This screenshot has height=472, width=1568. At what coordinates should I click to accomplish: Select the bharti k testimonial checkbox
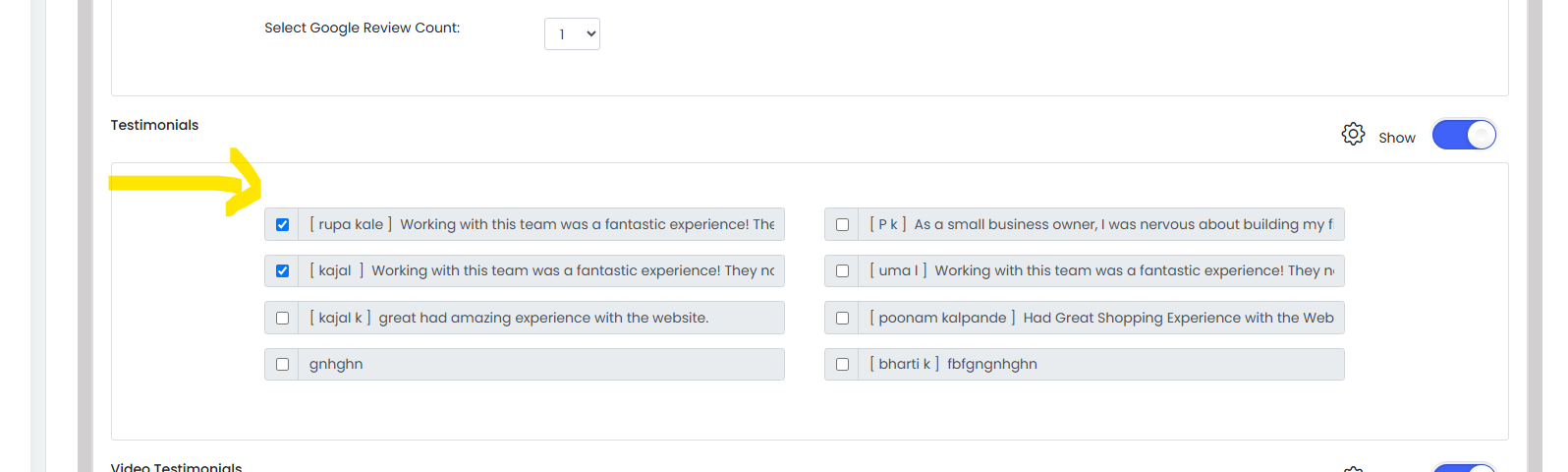click(x=842, y=364)
